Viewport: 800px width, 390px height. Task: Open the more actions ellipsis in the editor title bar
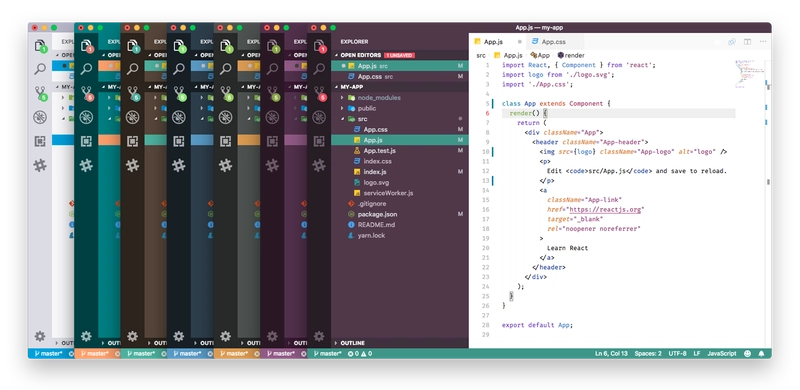763,42
